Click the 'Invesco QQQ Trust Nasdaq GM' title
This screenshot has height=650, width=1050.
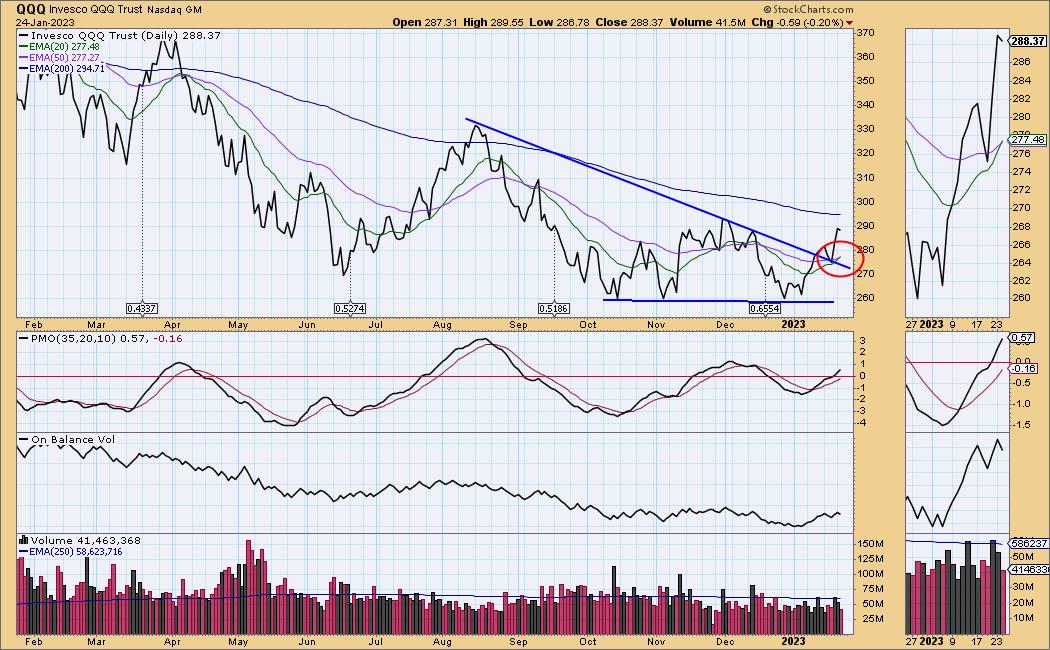125,9
